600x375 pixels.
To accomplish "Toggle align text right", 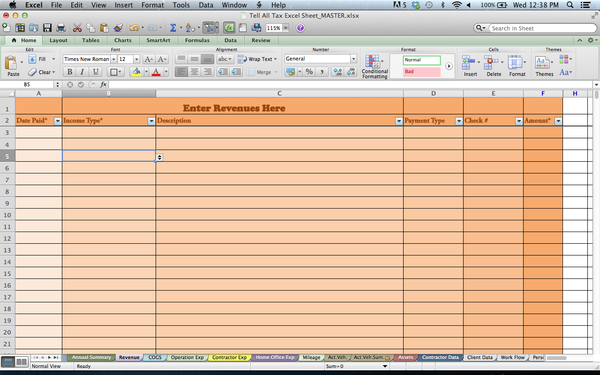I will coord(207,72).
